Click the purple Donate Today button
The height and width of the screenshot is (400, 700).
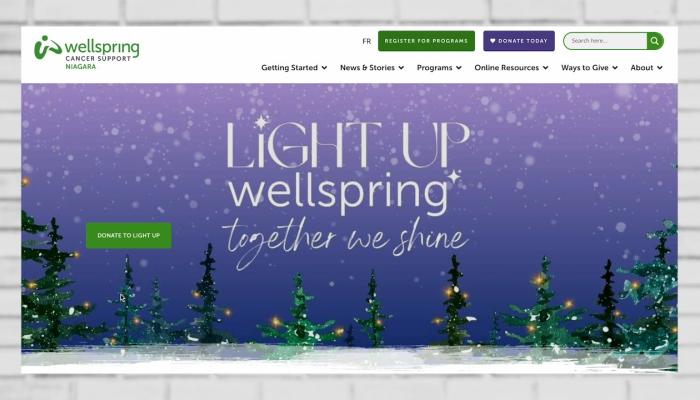(x=519, y=41)
